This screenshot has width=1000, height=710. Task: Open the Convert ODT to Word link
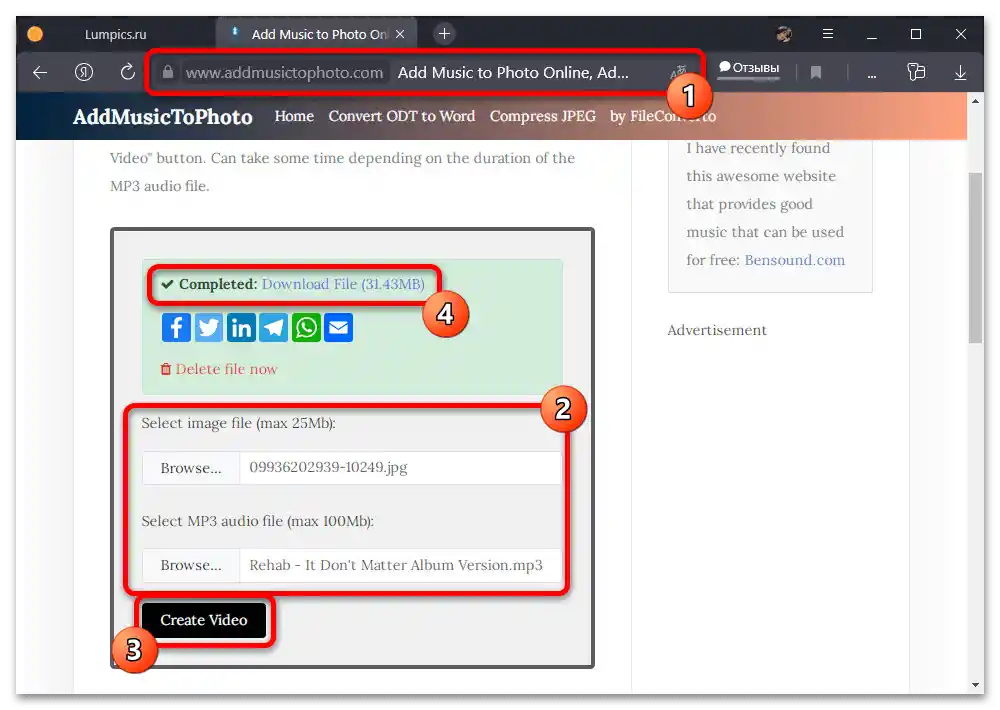pyautogui.click(x=402, y=116)
